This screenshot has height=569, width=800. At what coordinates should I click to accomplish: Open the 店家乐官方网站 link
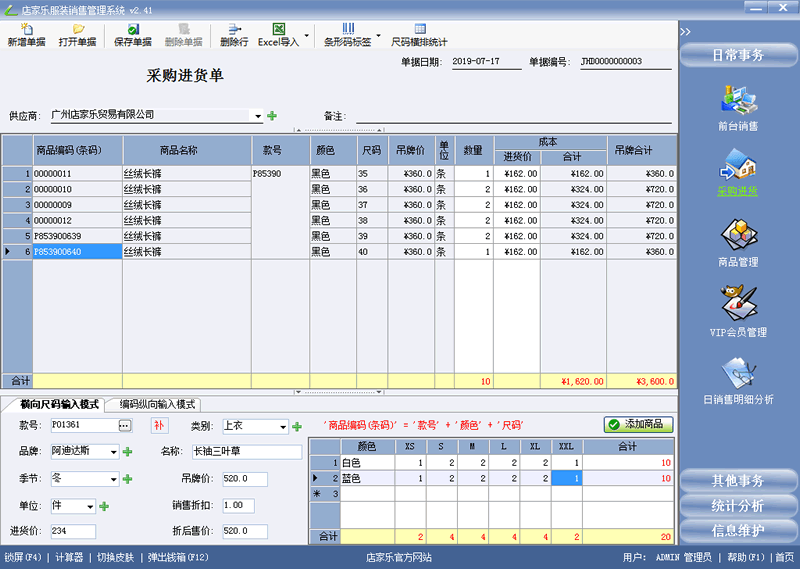(x=398, y=557)
